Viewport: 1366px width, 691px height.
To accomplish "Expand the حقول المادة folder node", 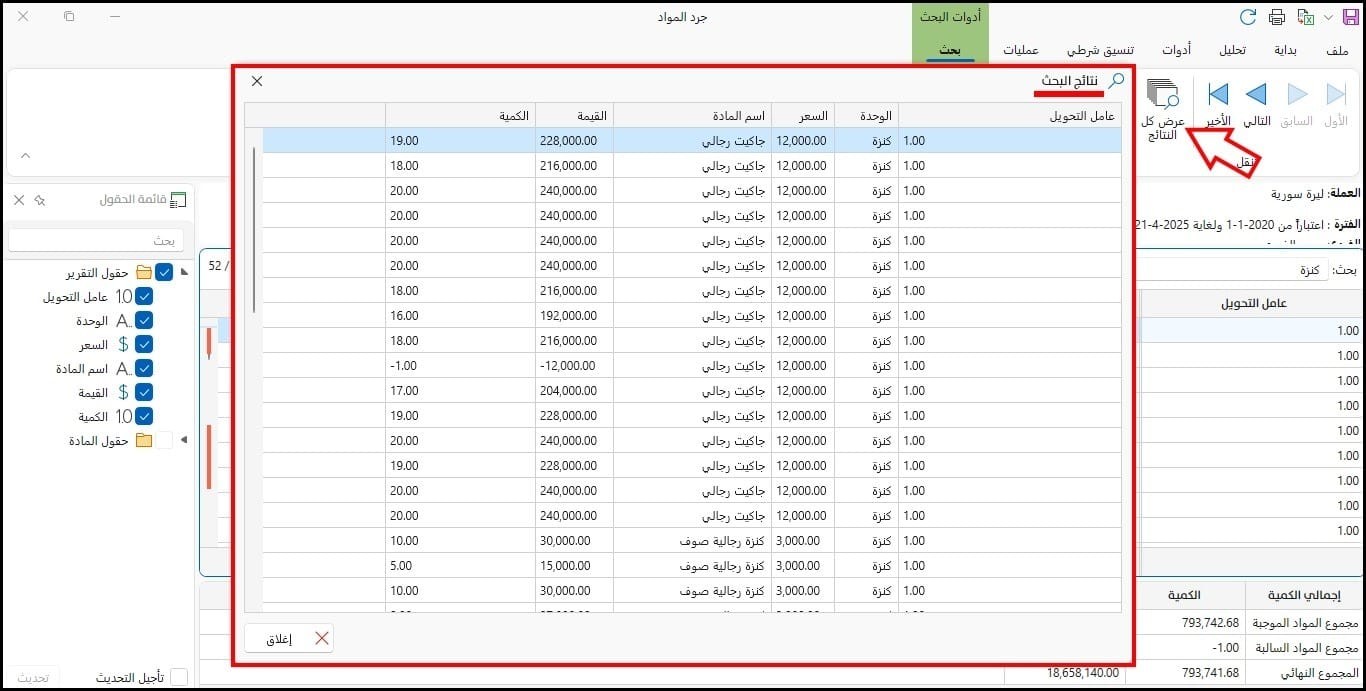I will pos(183,440).
